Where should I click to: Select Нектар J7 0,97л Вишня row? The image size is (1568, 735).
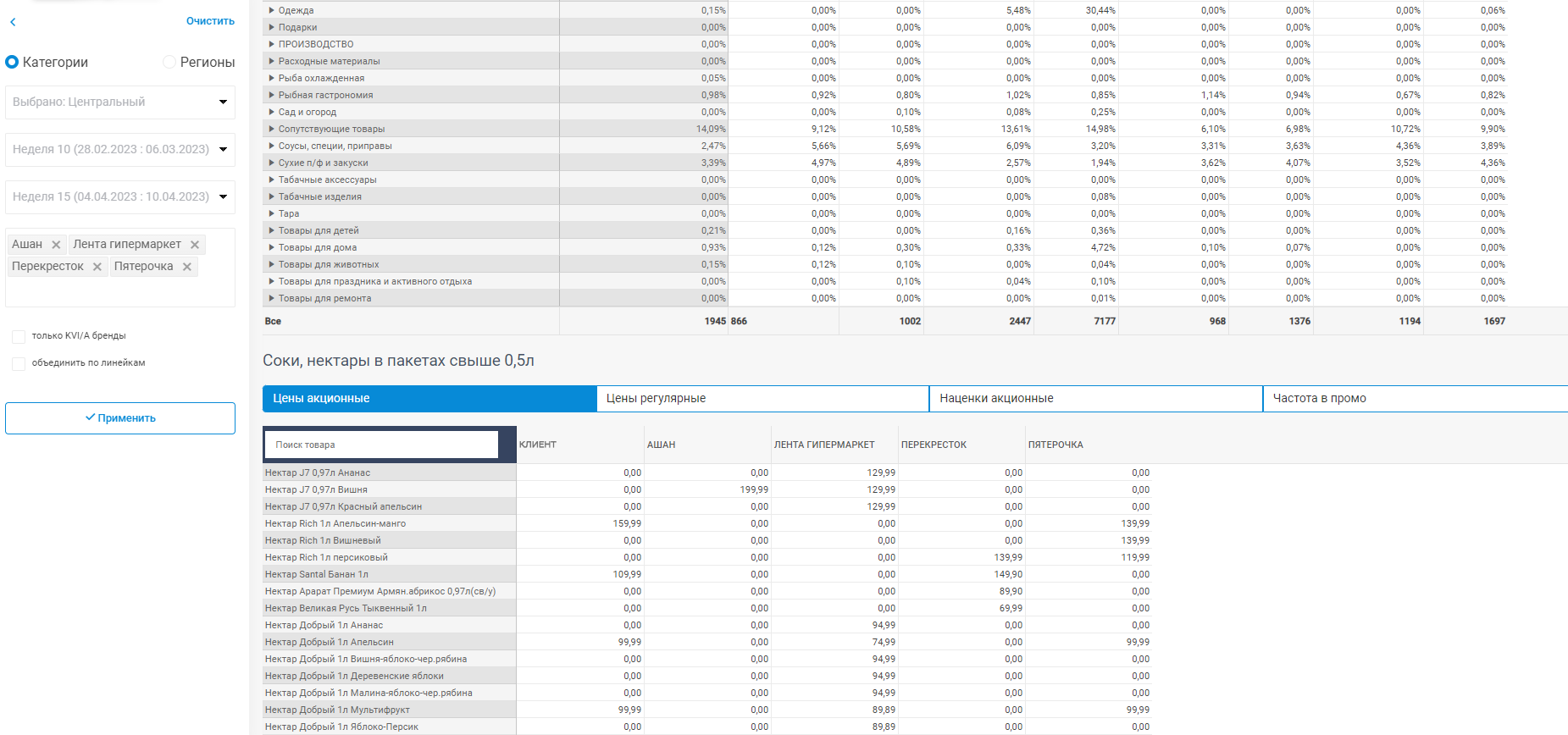(x=390, y=489)
